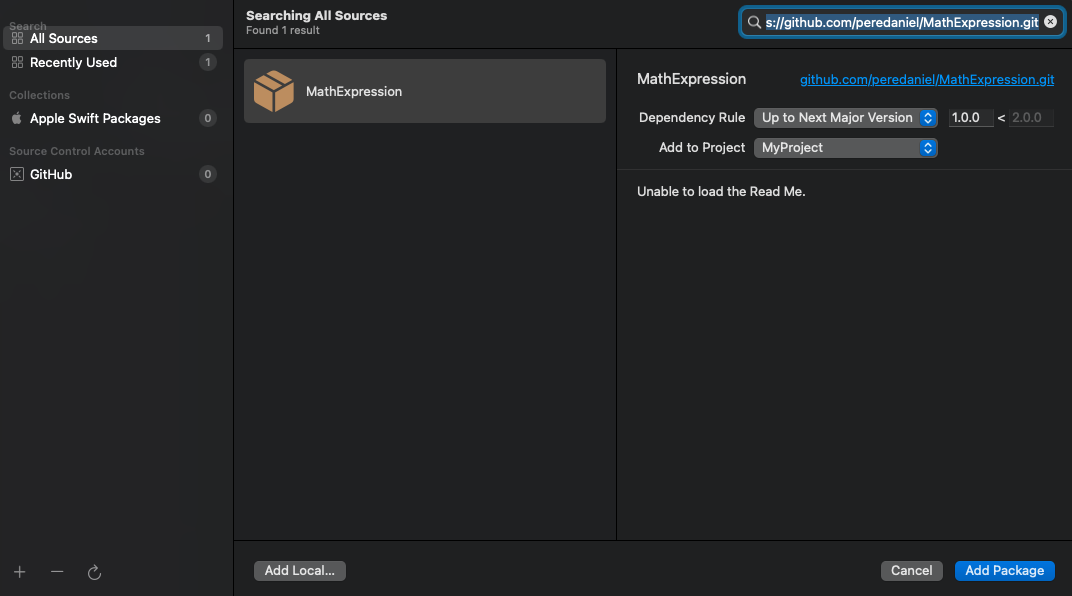Click the 'Searching All Sources' heading
The height and width of the screenshot is (596, 1072).
[x=317, y=15]
